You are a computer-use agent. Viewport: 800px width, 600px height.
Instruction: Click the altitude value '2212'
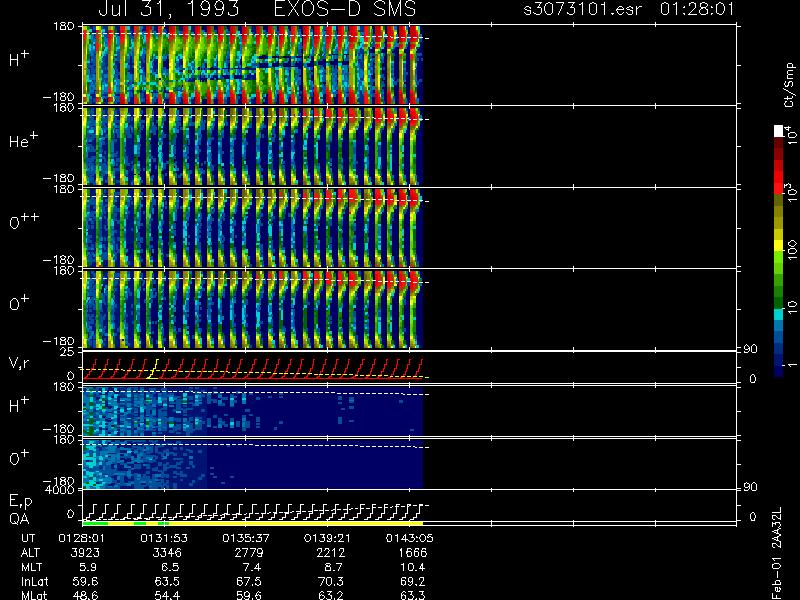coord(331,553)
